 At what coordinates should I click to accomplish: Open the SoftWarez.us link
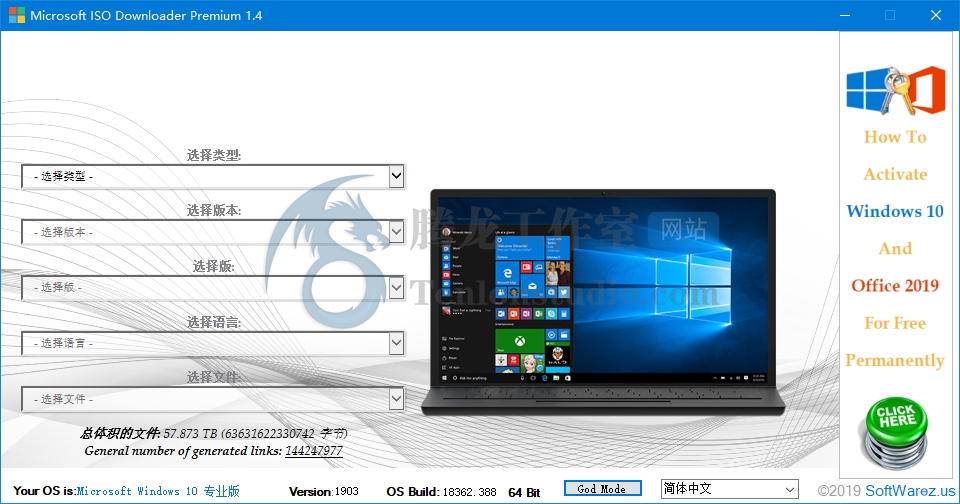pos(910,491)
